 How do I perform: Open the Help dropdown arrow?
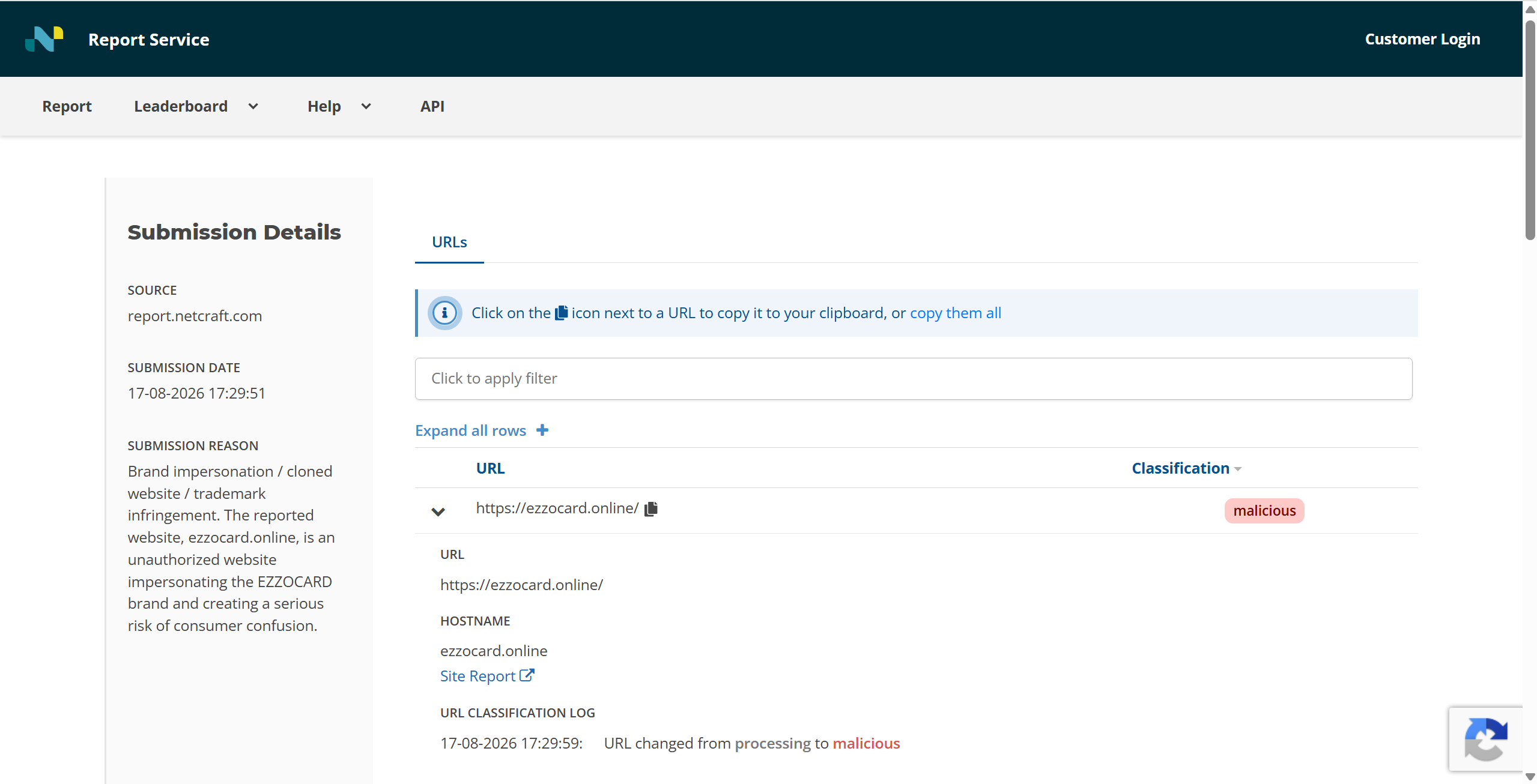[x=366, y=106]
